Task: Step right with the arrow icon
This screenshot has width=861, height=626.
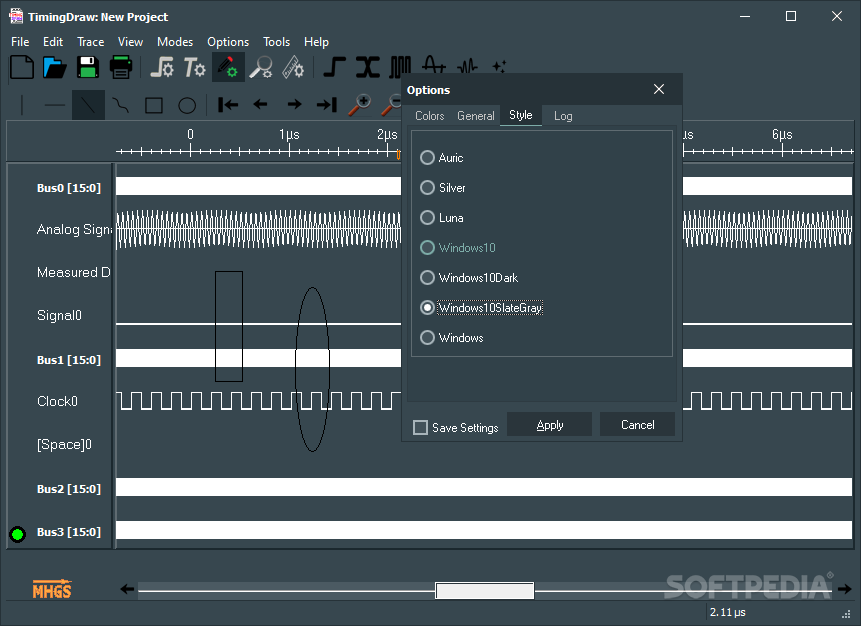Action: point(294,104)
